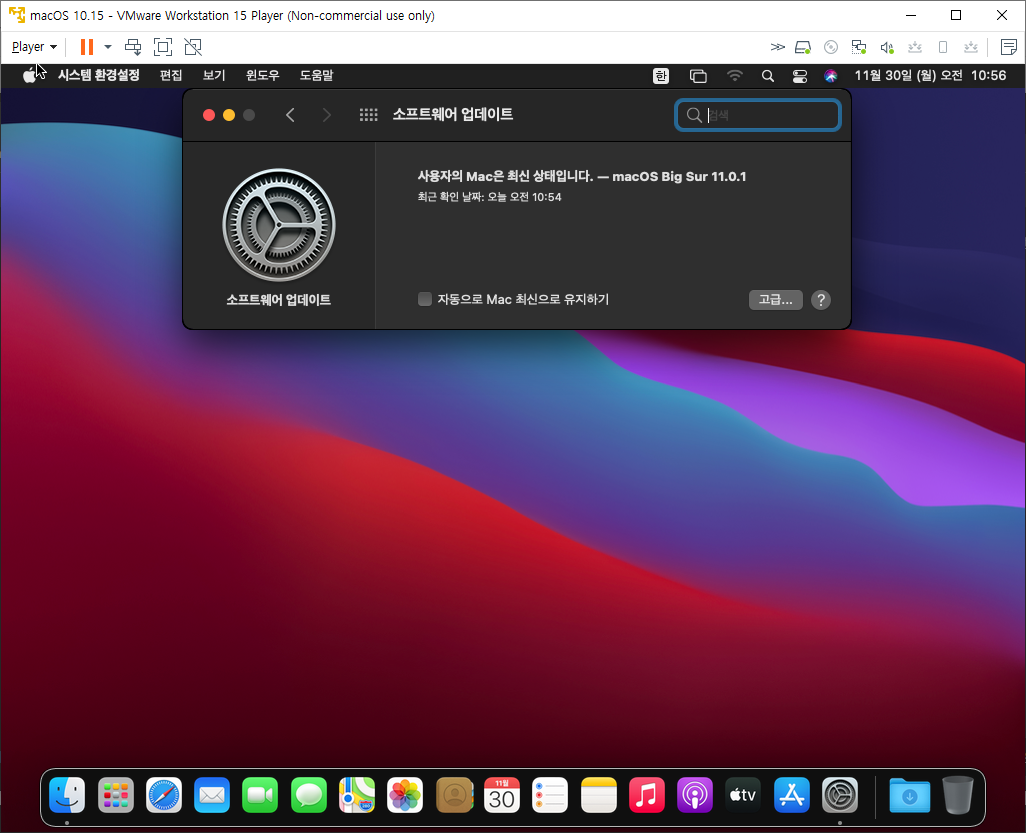Open the help question mark button
The height and width of the screenshot is (833, 1026).
pyautogui.click(x=821, y=300)
